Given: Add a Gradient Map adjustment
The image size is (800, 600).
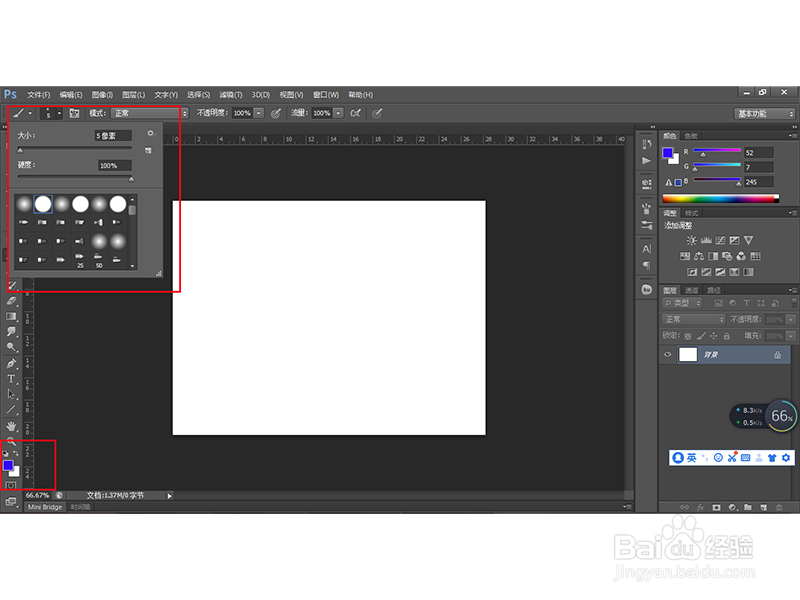Looking at the screenshot, I should tap(748, 272).
